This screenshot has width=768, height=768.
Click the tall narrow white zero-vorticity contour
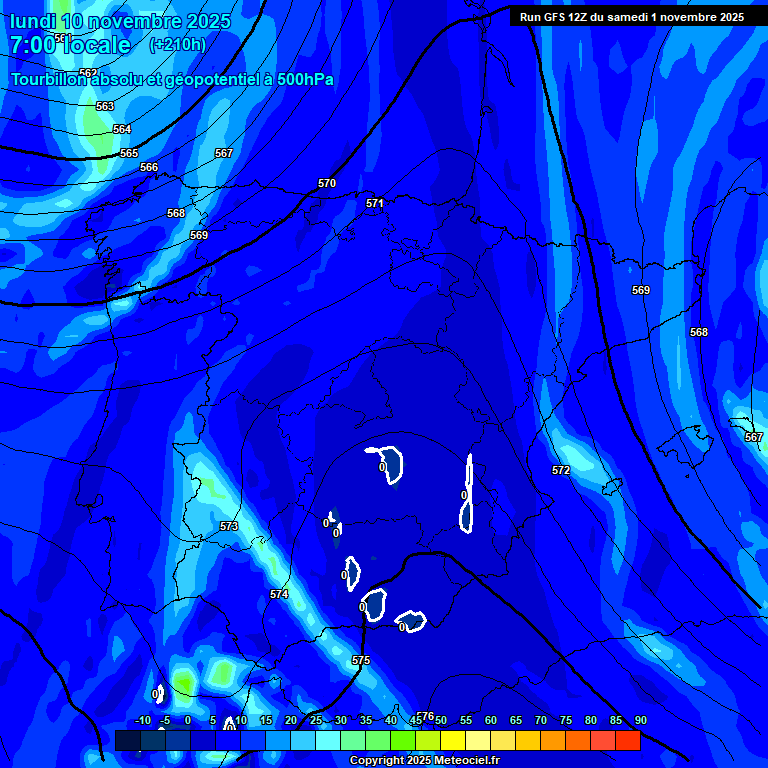pyautogui.click(x=467, y=492)
